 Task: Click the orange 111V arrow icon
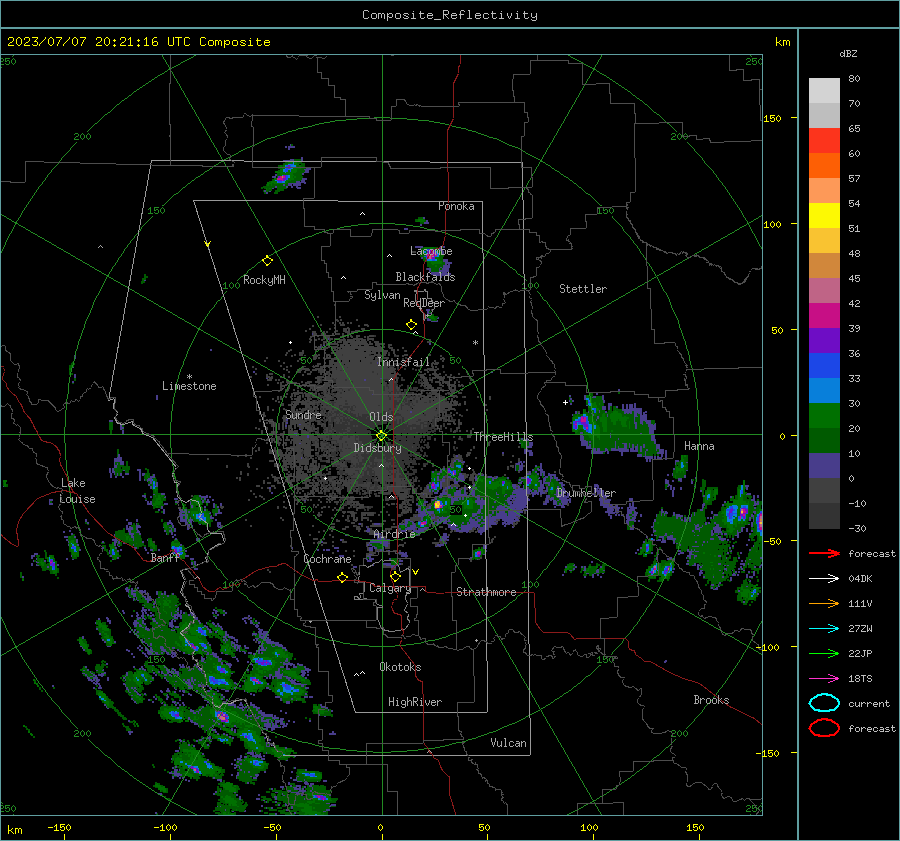[824, 603]
